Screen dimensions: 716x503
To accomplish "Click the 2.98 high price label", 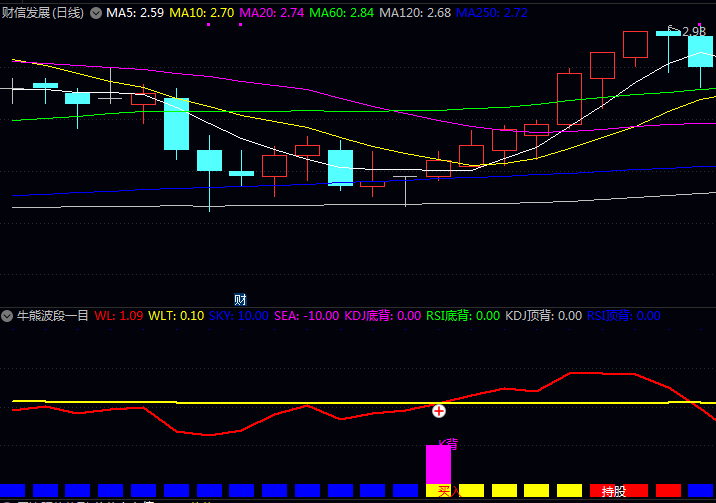I will point(694,31).
